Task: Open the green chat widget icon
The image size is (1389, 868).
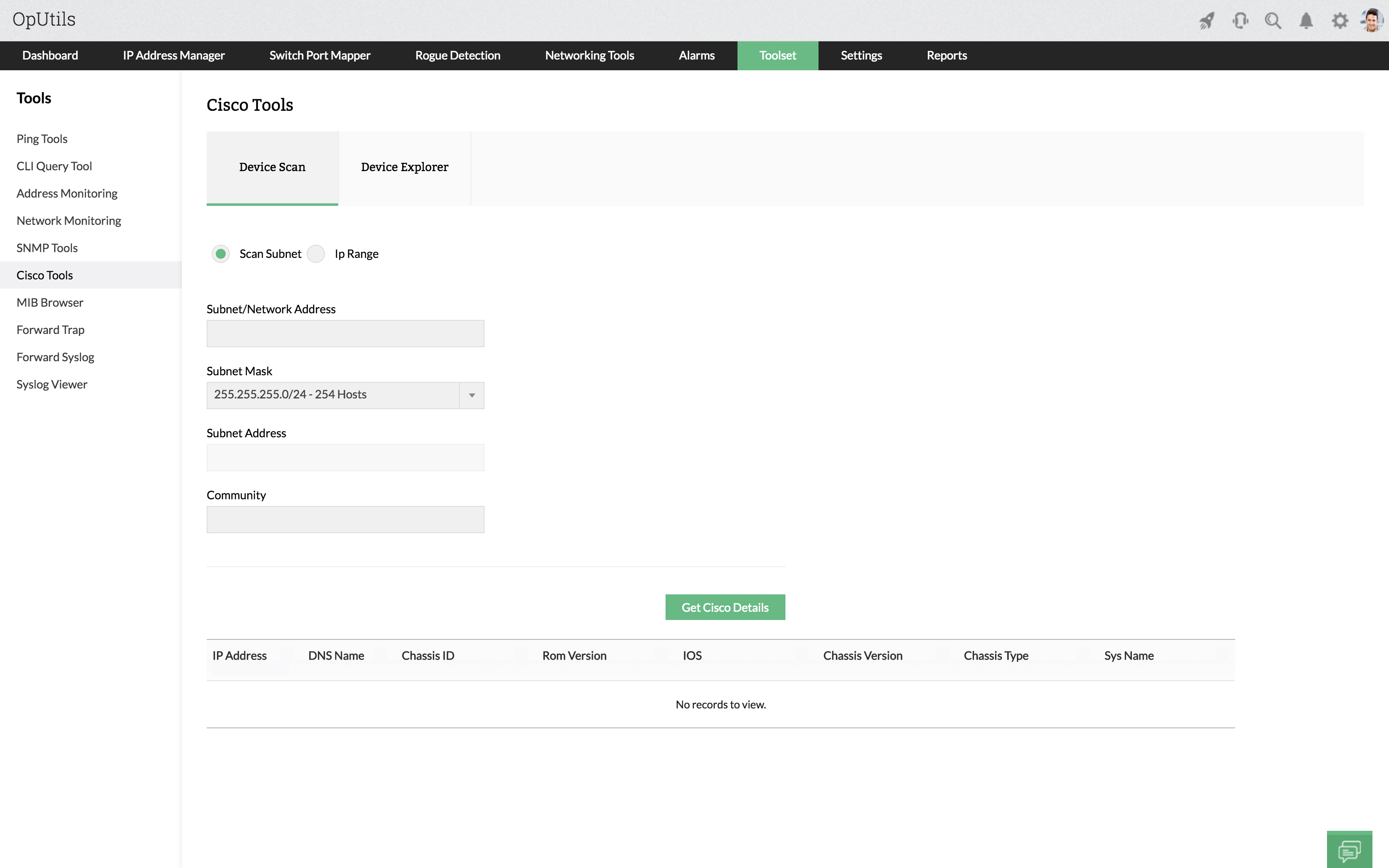Action: 1349,850
